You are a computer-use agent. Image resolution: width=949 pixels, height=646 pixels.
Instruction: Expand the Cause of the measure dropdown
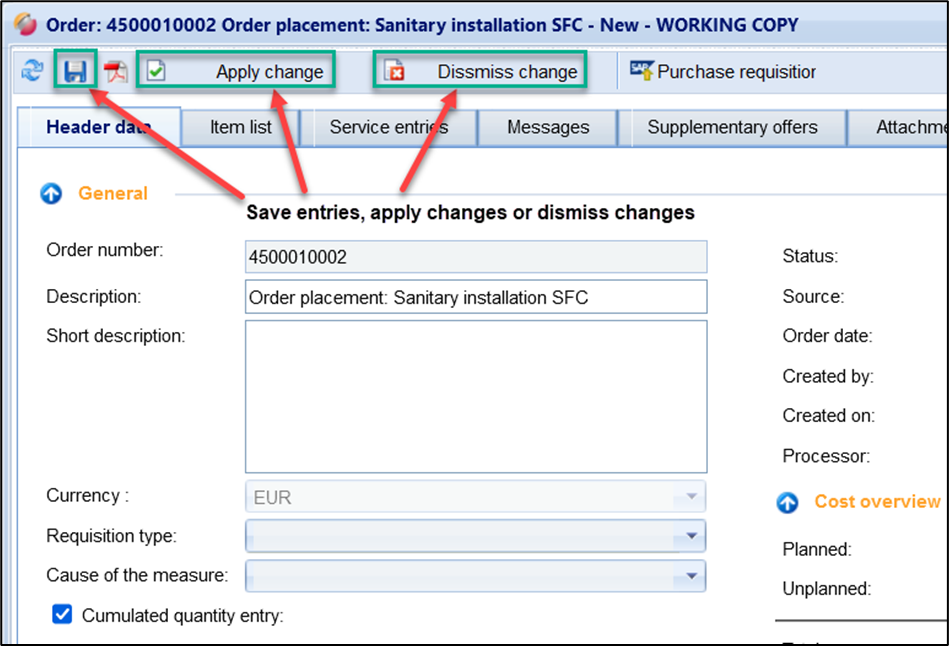pyautogui.click(x=690, y=576)
